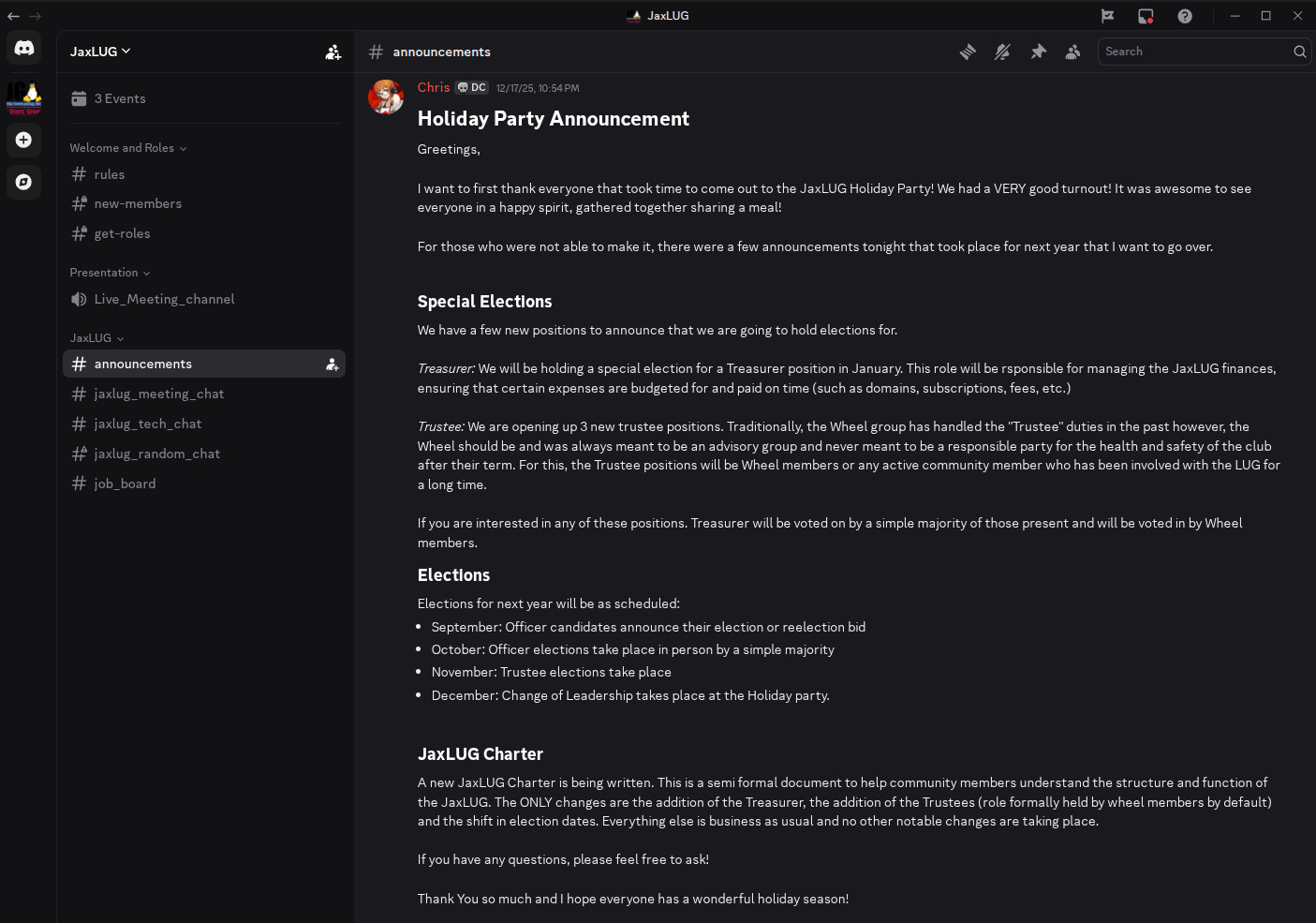Open the Threads icon in channel header
This screenshot has height=923, width=1316.
968,52
